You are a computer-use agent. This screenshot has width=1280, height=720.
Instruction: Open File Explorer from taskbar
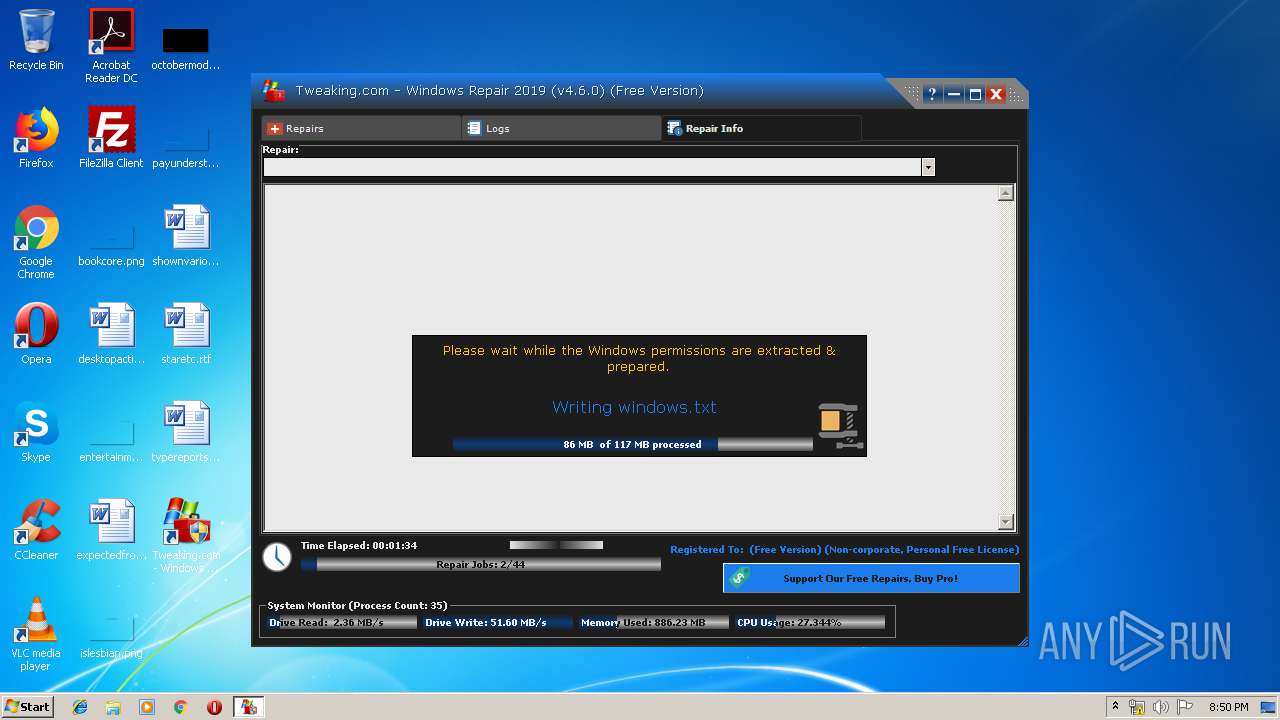coord(113,707)
